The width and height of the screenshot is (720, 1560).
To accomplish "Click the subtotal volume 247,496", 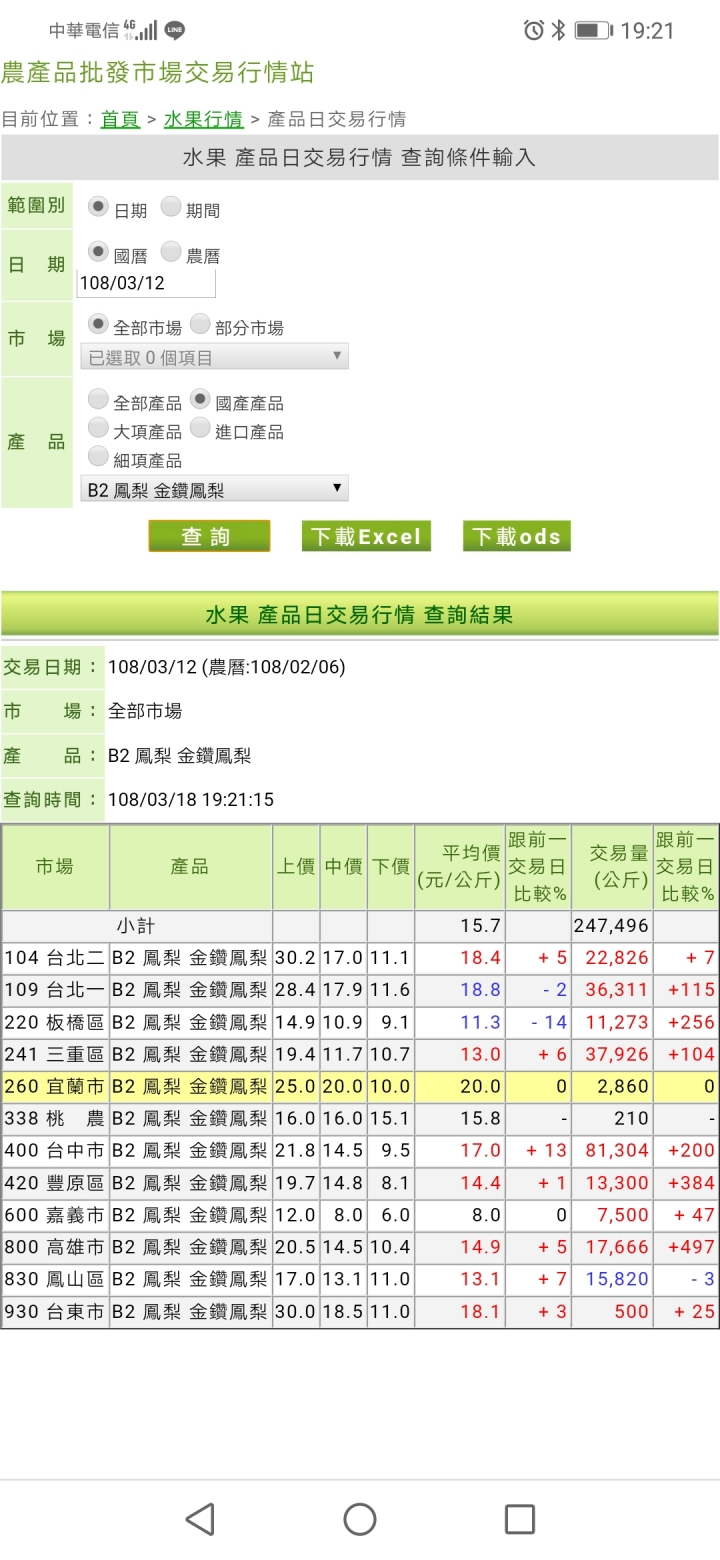I will point(612,926).
